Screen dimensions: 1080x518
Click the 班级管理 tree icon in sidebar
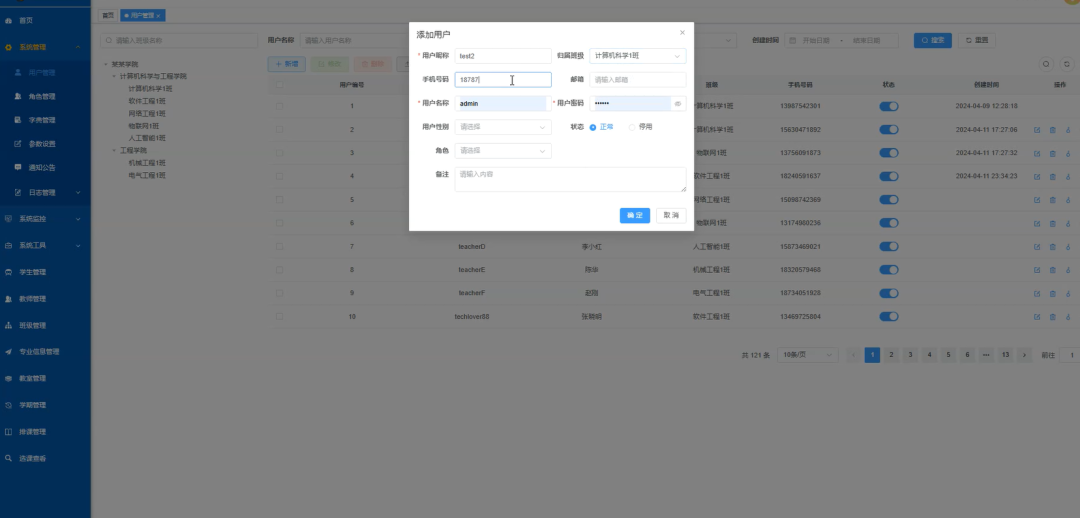[8, 325]
